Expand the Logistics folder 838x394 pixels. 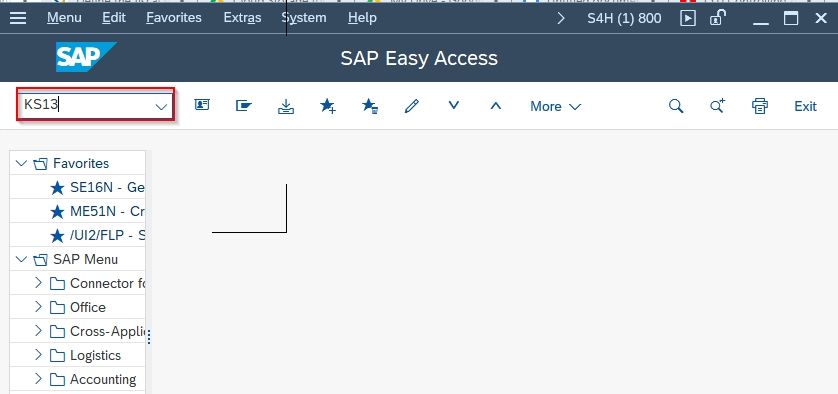(38, 354)
